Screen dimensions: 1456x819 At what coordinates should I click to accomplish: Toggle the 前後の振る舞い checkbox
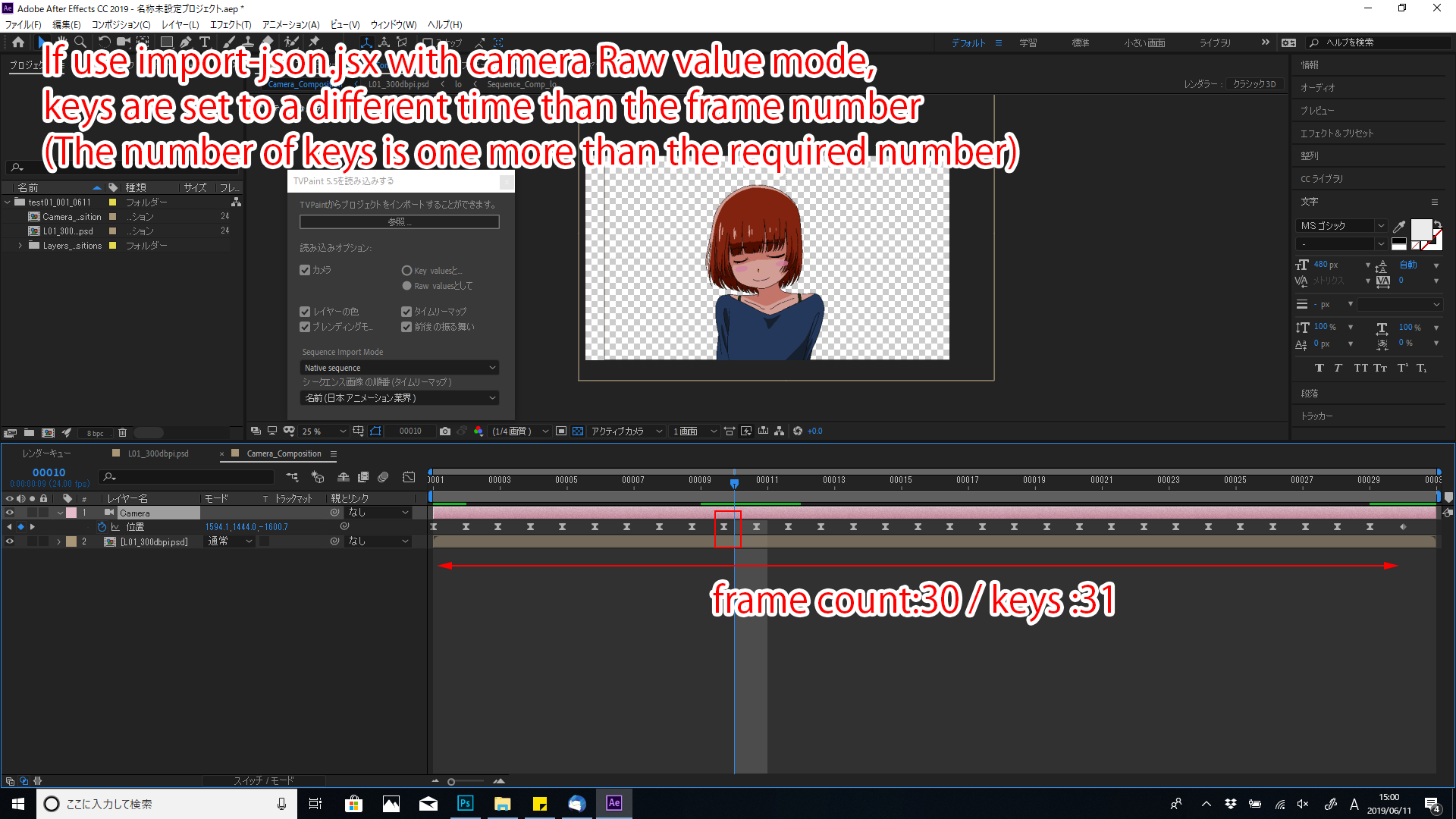[x=406, y=327]
